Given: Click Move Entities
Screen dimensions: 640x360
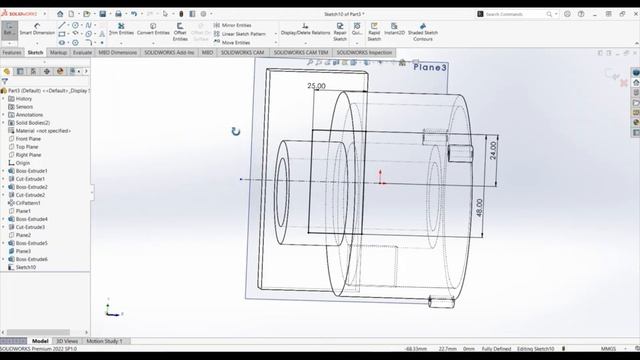Looking at the screenshot, I should [232, 42].
